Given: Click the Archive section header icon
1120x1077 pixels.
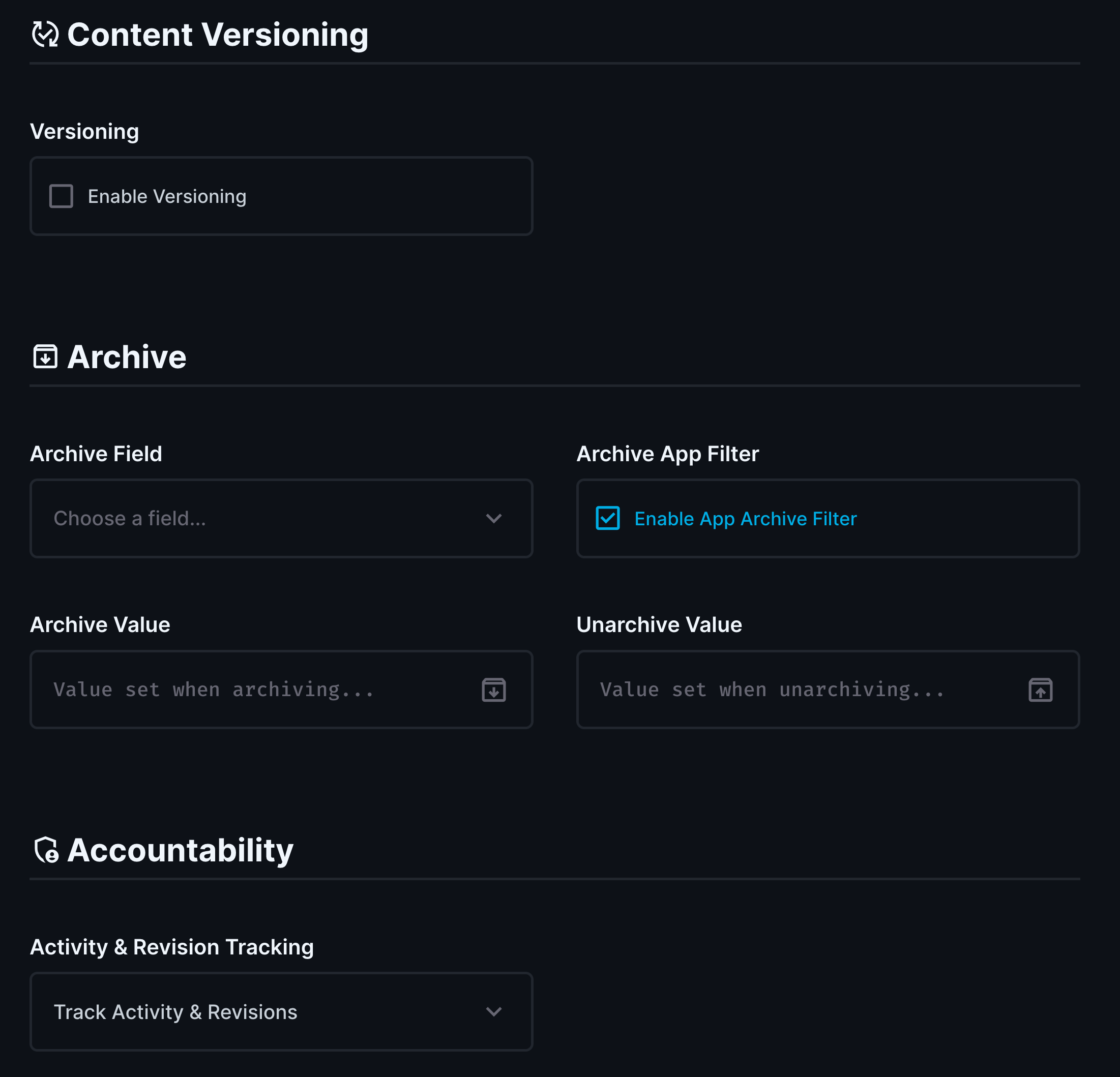Looking at the screenshot, I should [45, 356].
